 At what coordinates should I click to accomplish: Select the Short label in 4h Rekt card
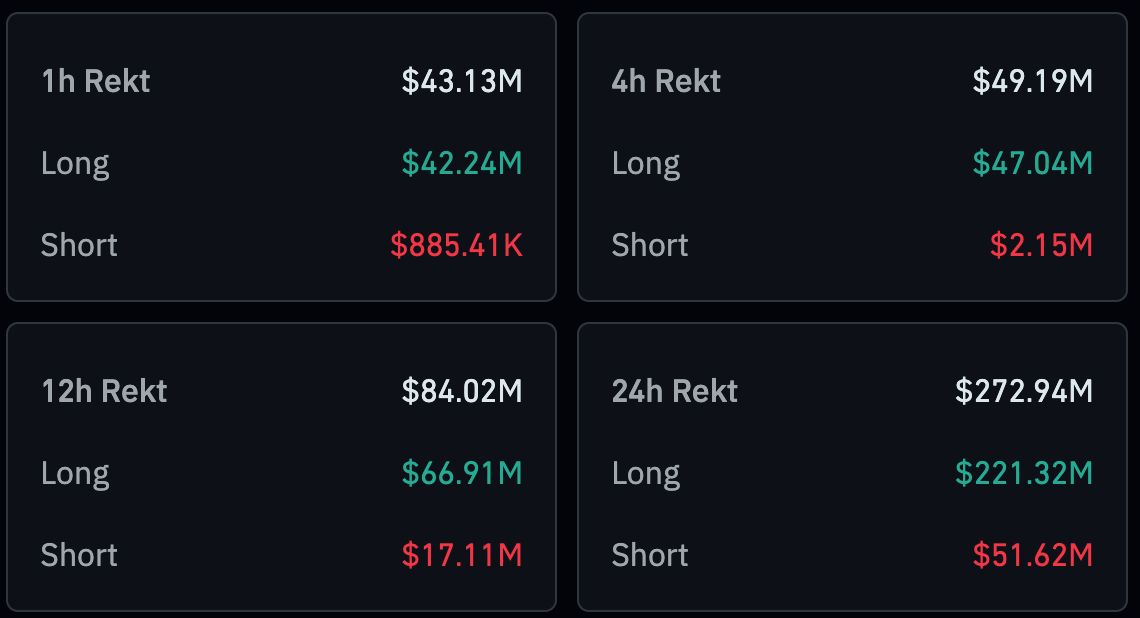pos(650,245)
